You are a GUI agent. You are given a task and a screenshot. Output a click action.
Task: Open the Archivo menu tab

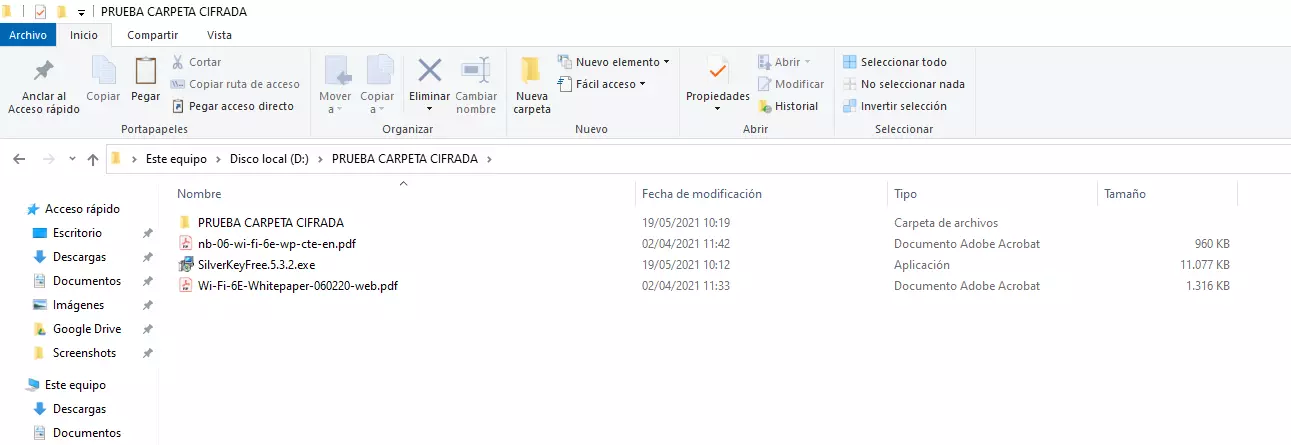[28, 35]
